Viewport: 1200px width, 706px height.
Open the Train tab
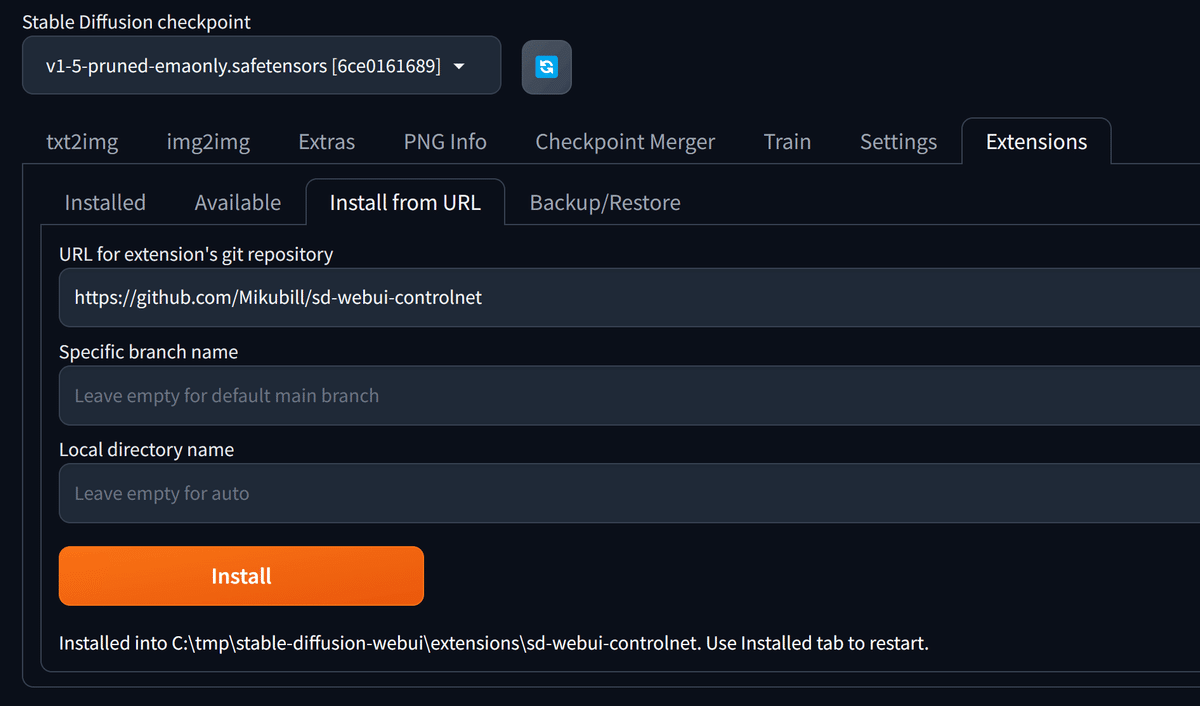click(x=787, y=142)
